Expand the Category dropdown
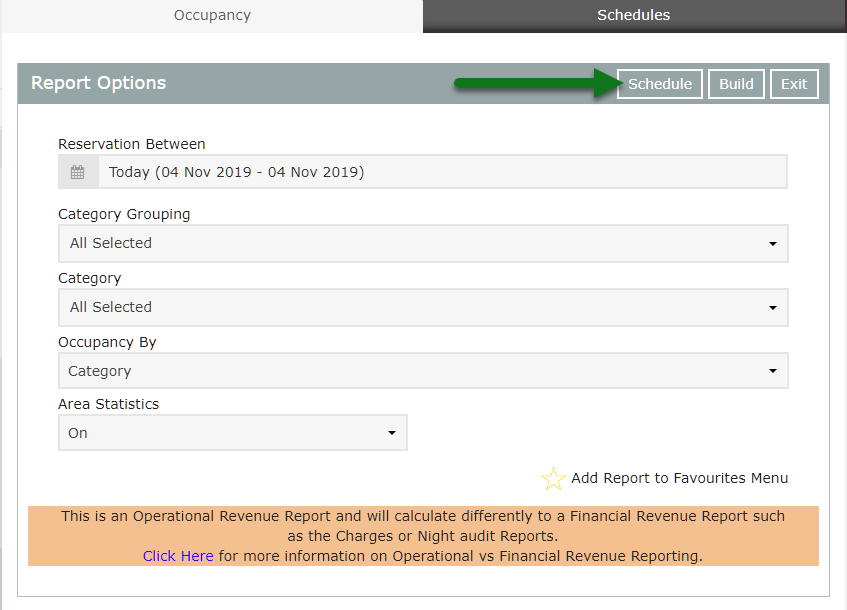Viewport: 847px width, 610px height. point(423,307)
